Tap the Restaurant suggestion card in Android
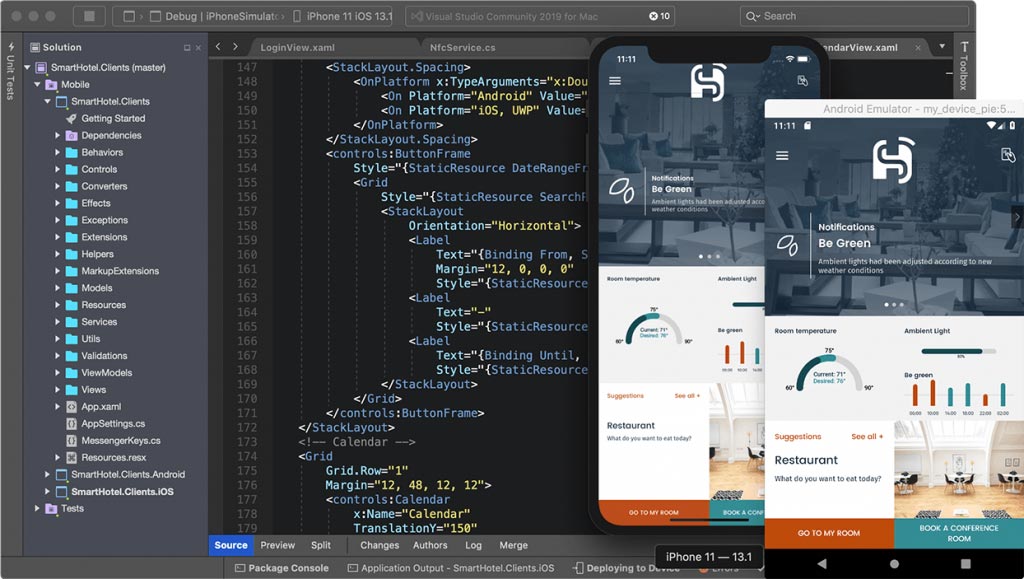The width and height of the screenshot is (1024, 579). pyautogui.click(x=829, y=469)
